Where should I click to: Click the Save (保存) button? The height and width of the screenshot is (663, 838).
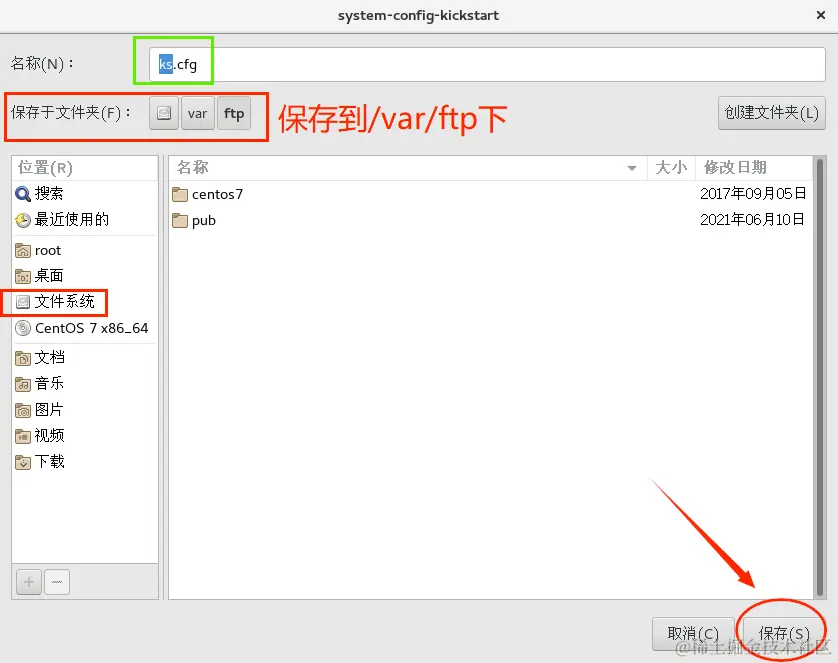tap(783, 634)
